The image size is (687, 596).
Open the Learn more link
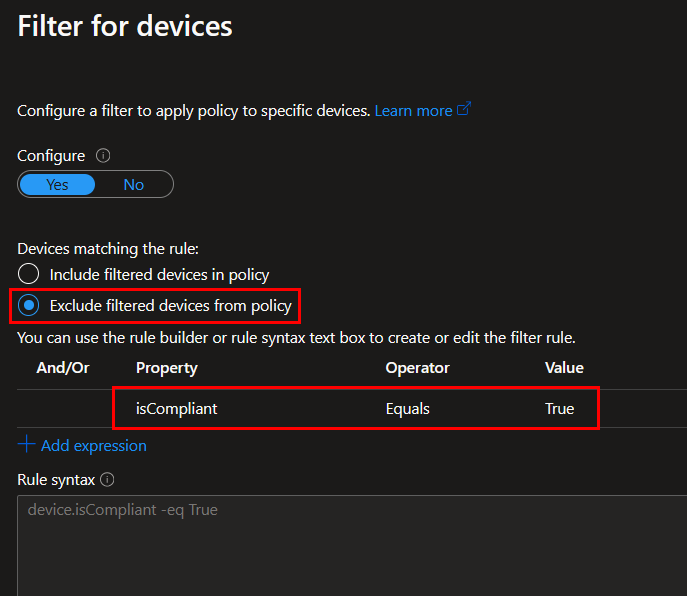pyautogui.click(x=413, y=110)
